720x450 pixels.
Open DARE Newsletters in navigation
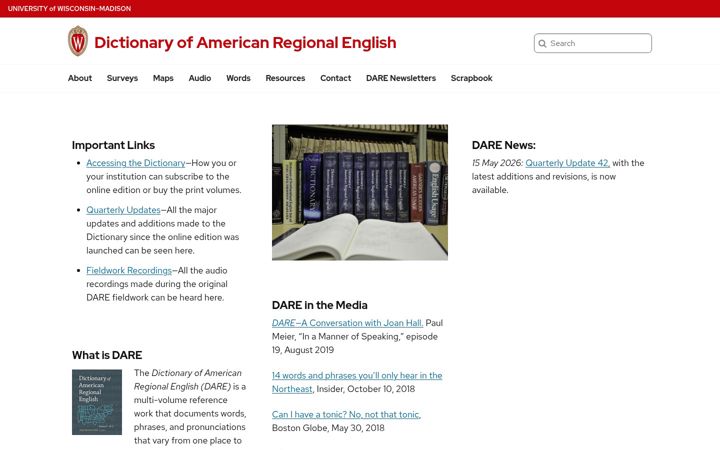click(x=401, y=78)
